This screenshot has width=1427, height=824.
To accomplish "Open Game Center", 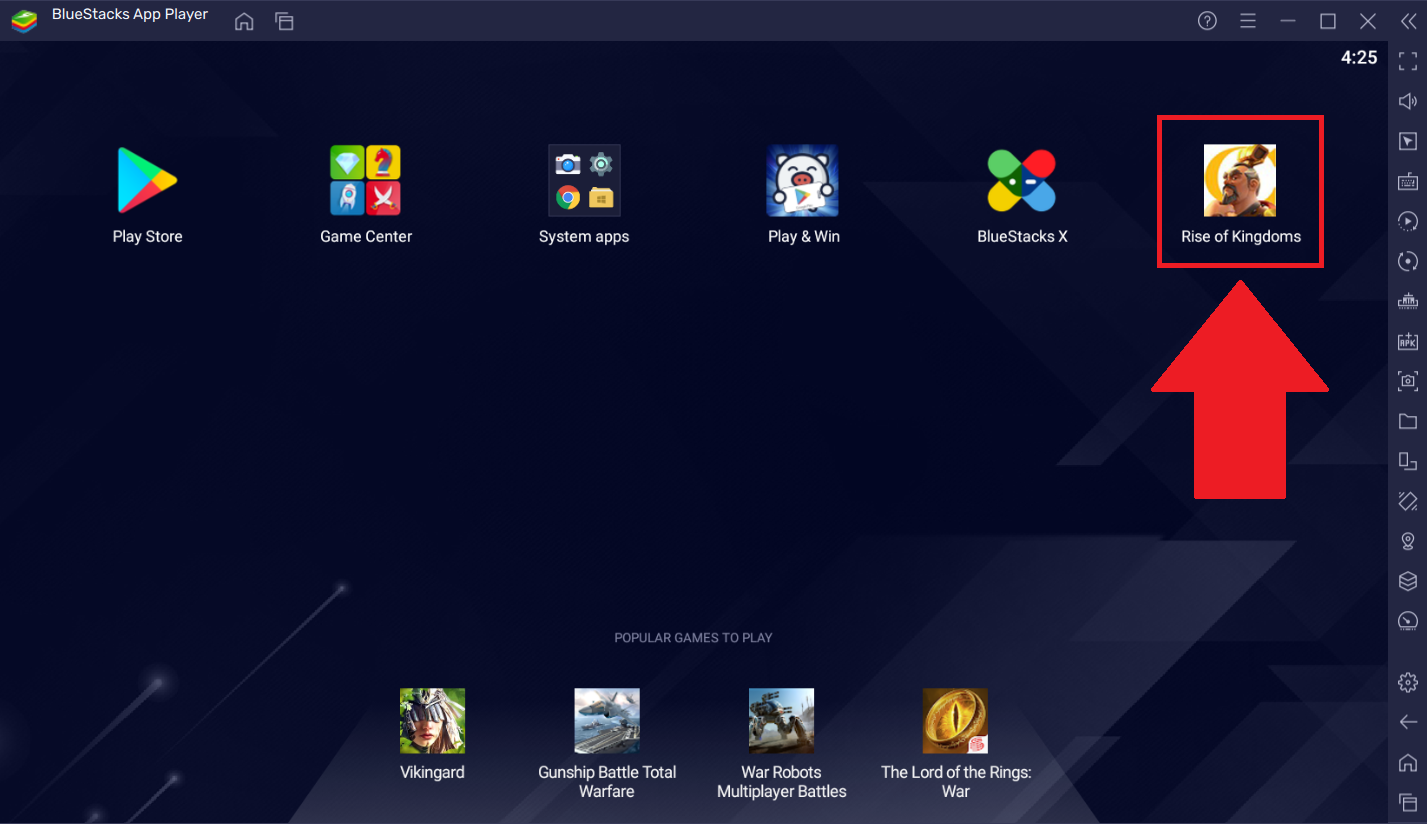I will pyautogui.click(x=366, y=181).
